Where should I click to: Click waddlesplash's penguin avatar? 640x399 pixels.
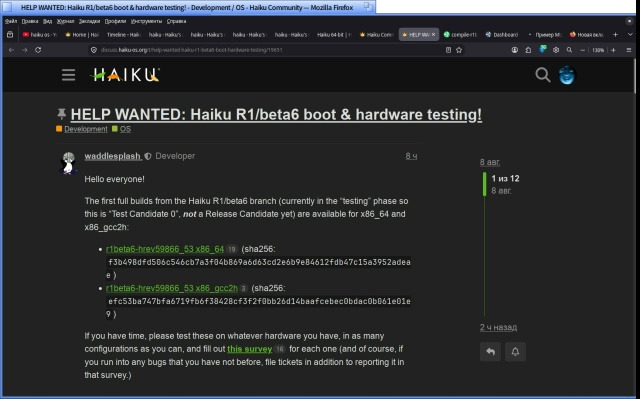(68, 163)
